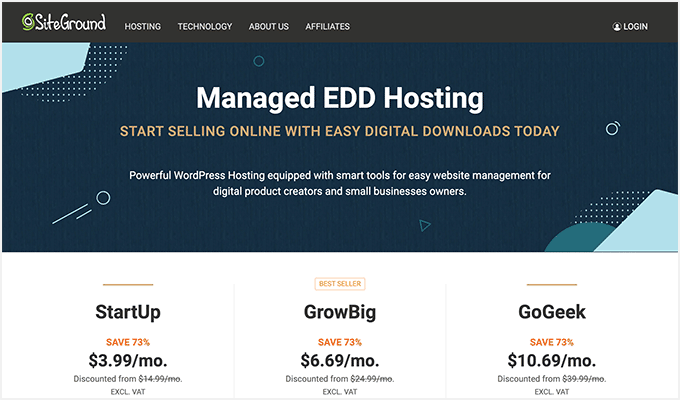
Task: Select the GoGeek plan title
Action: pos(552,312)
